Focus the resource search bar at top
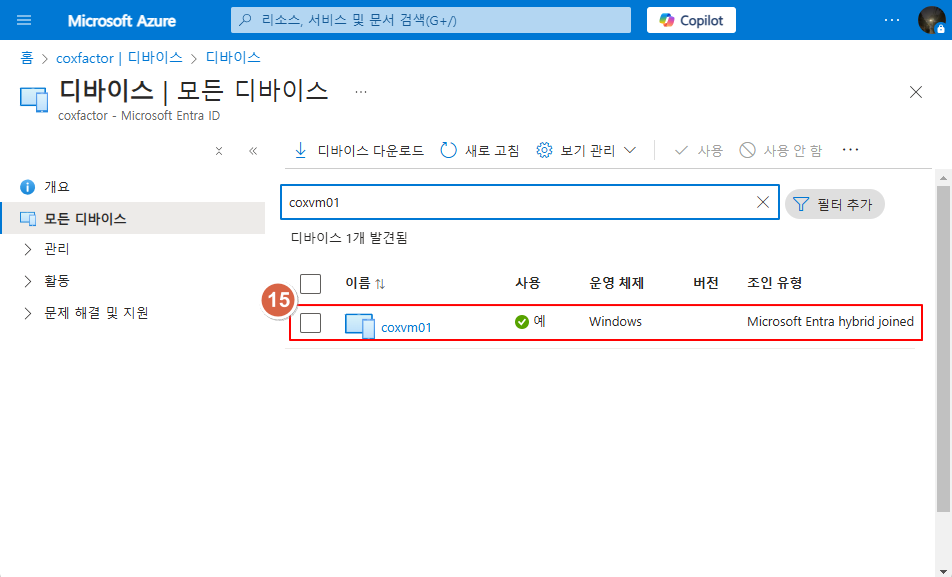952x577 pixels. (x=430, y=20)
